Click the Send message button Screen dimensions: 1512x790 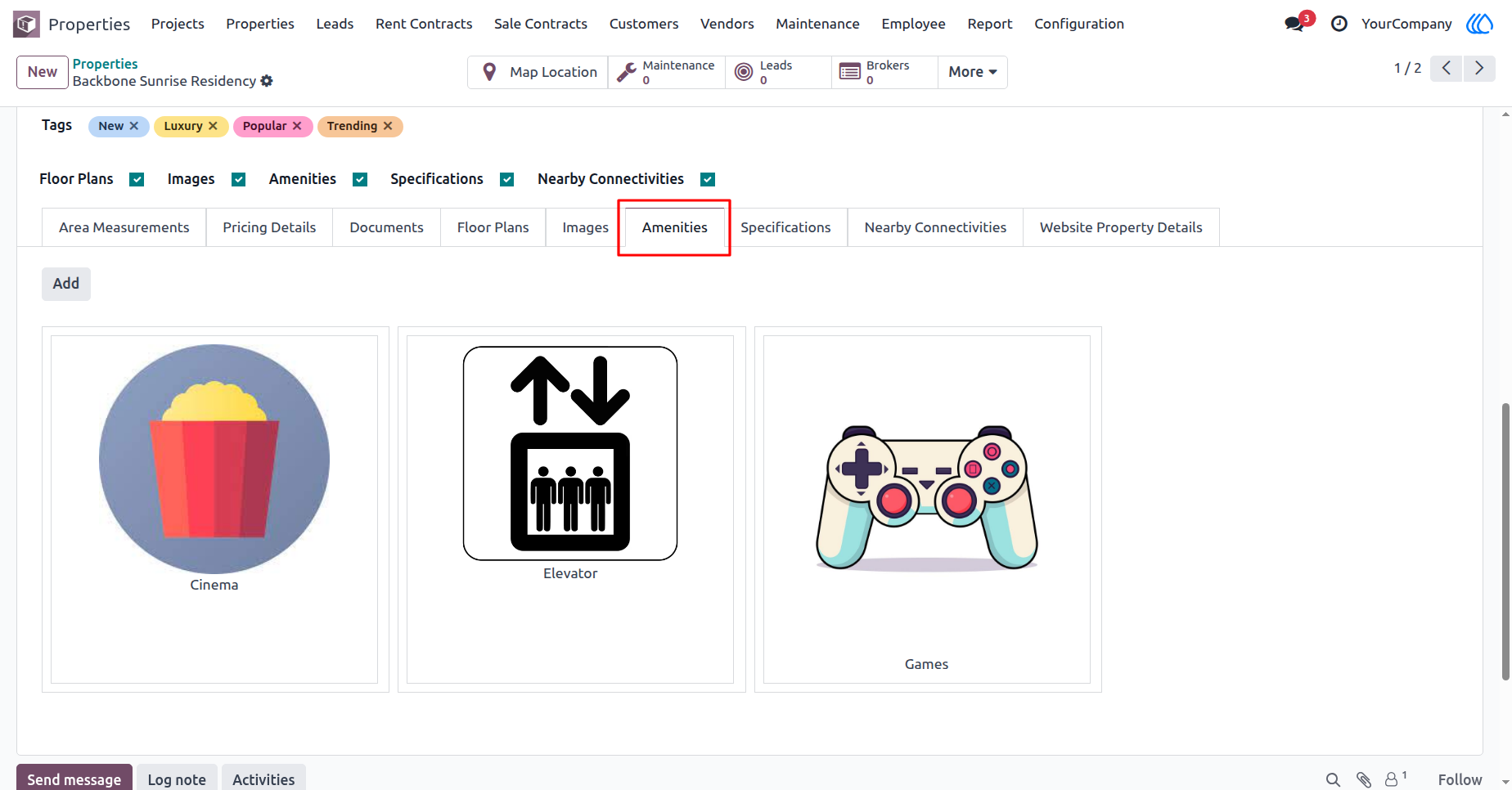point(74,779)
